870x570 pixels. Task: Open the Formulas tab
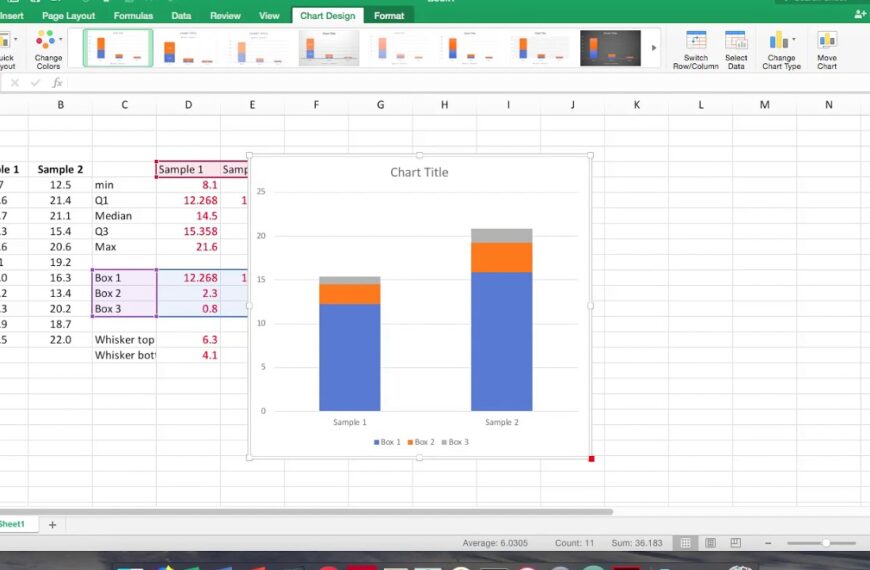133,16
